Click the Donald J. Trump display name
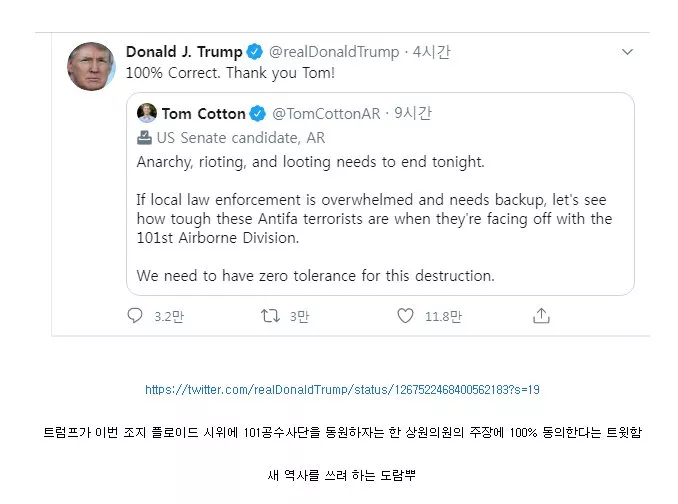The height and width of the screenshot is (504, 678). [x=184, y=52]
